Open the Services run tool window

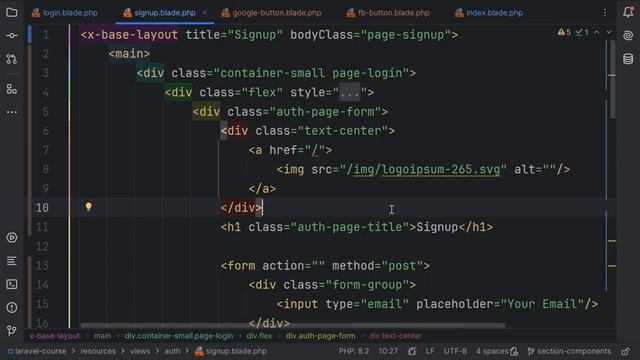click(x=11, y=238)
